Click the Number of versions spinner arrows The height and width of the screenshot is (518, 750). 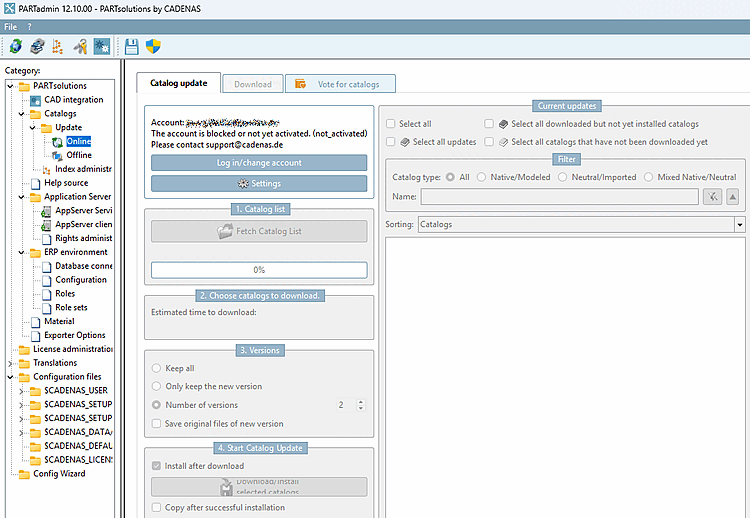point(361,405)
